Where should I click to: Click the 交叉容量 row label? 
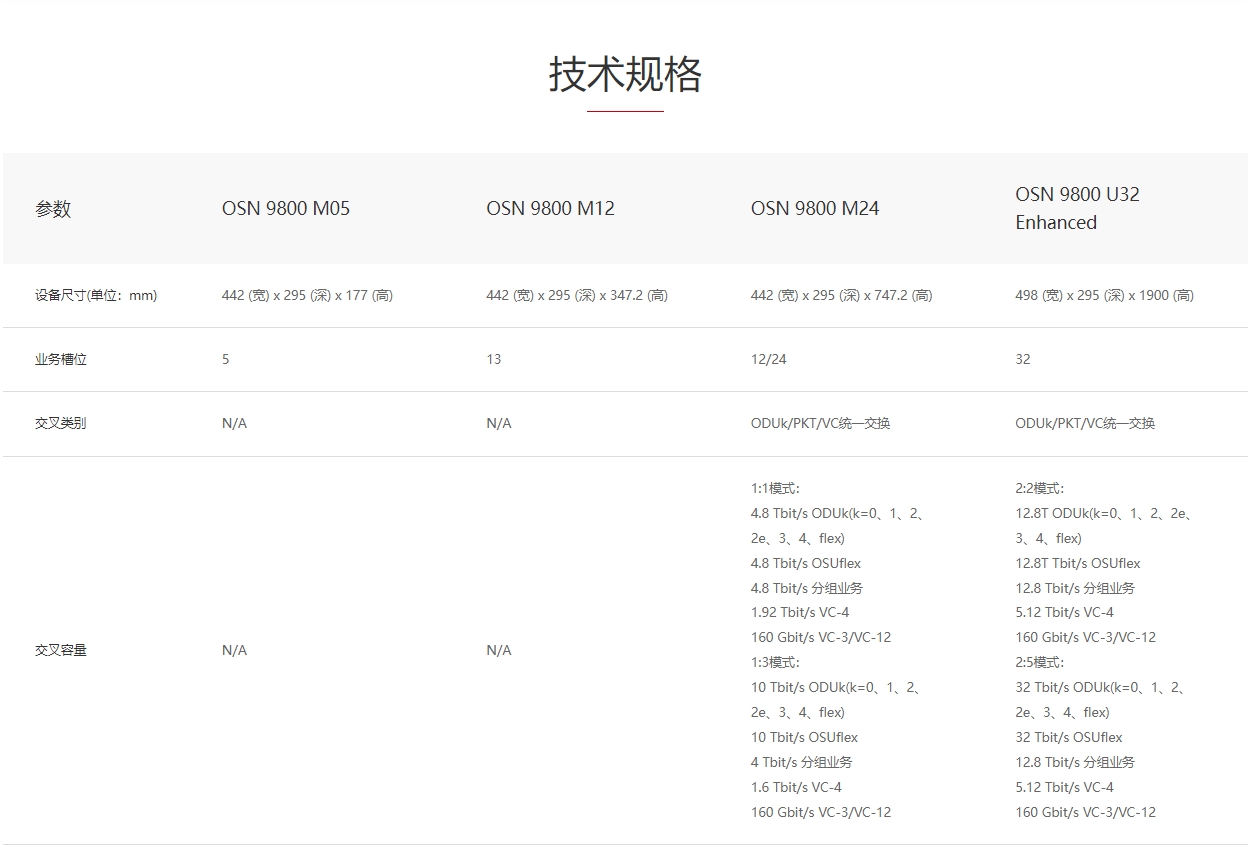click(61, 650)
